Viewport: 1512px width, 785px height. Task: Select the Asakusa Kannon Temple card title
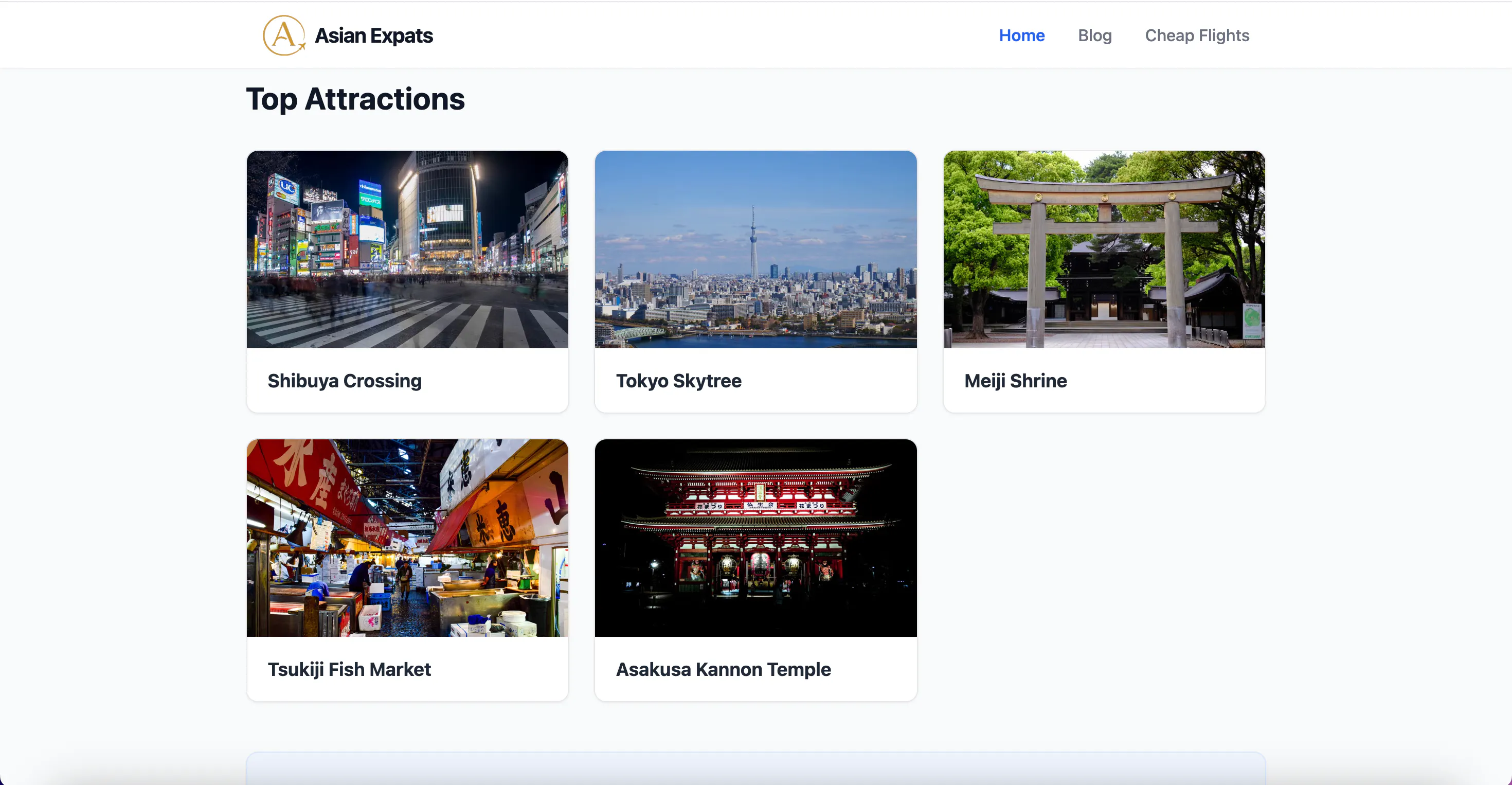723,669
